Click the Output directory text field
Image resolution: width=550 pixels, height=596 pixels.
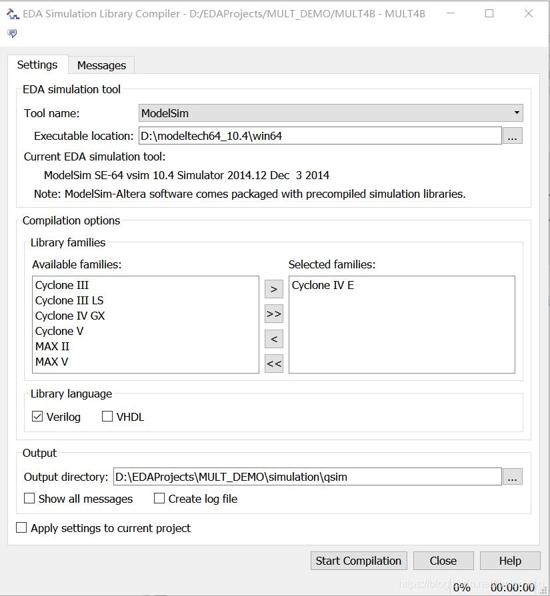(307, 477)
